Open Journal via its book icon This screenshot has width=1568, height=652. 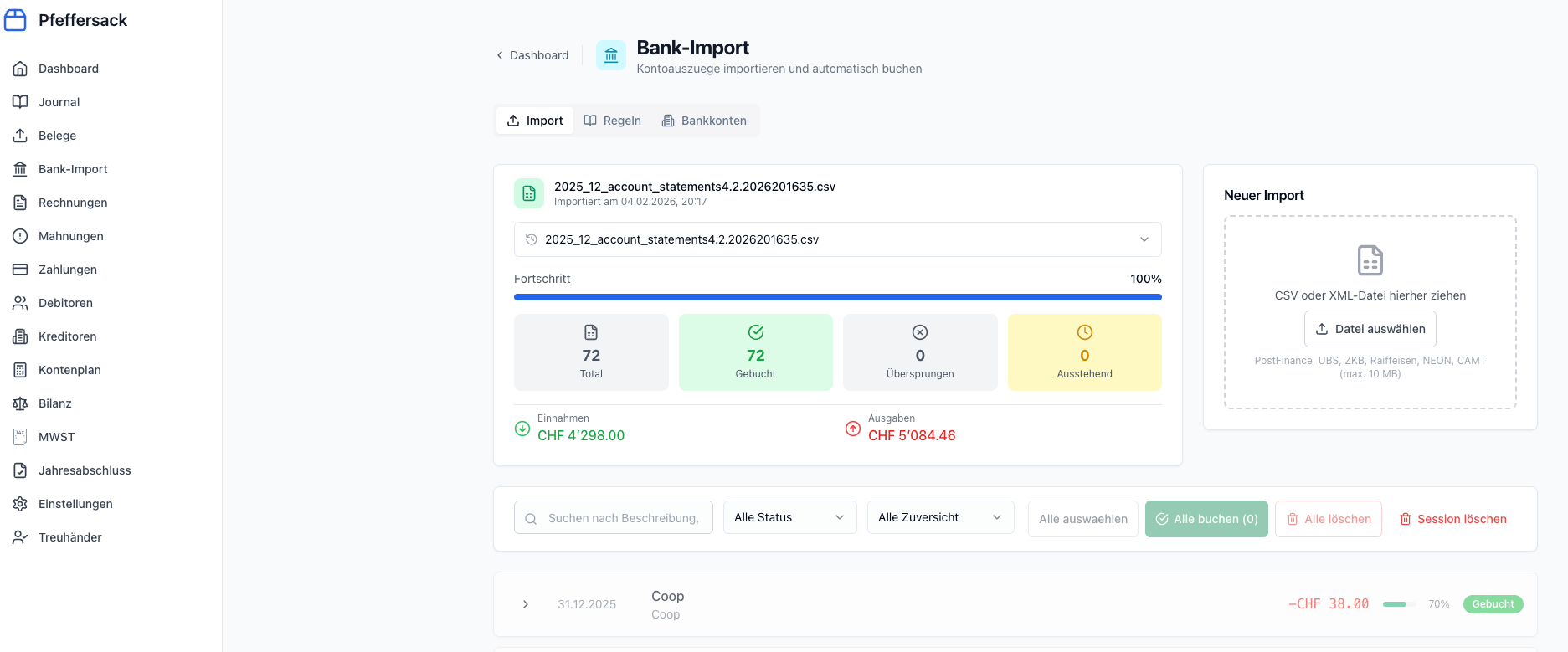pos(20,102)
